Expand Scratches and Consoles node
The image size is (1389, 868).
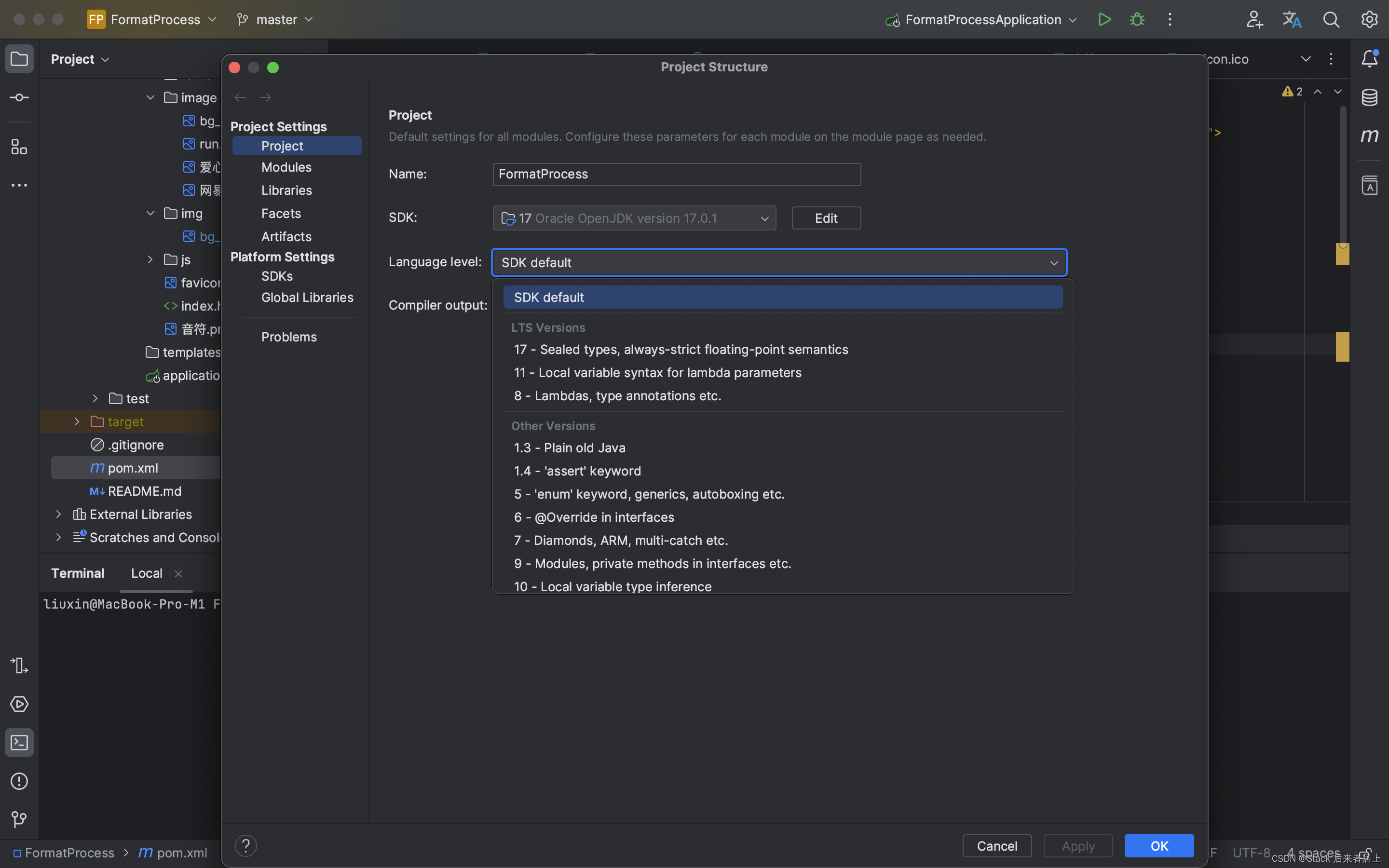(58, 537)
